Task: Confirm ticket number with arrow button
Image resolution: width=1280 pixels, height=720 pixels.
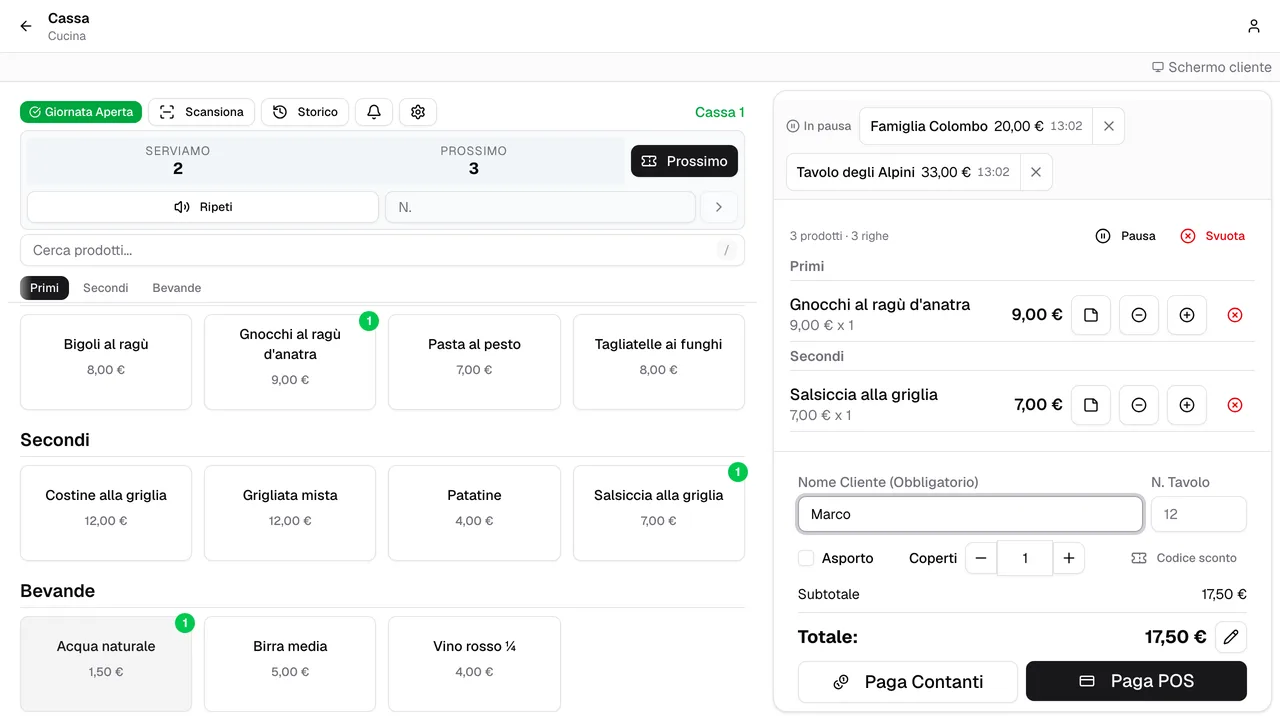Action: [x=719, y=207]
